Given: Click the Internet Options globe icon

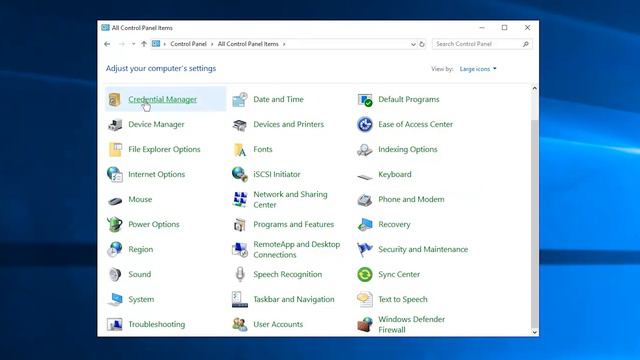Looking at the screenshot, I should pos(115,174).
